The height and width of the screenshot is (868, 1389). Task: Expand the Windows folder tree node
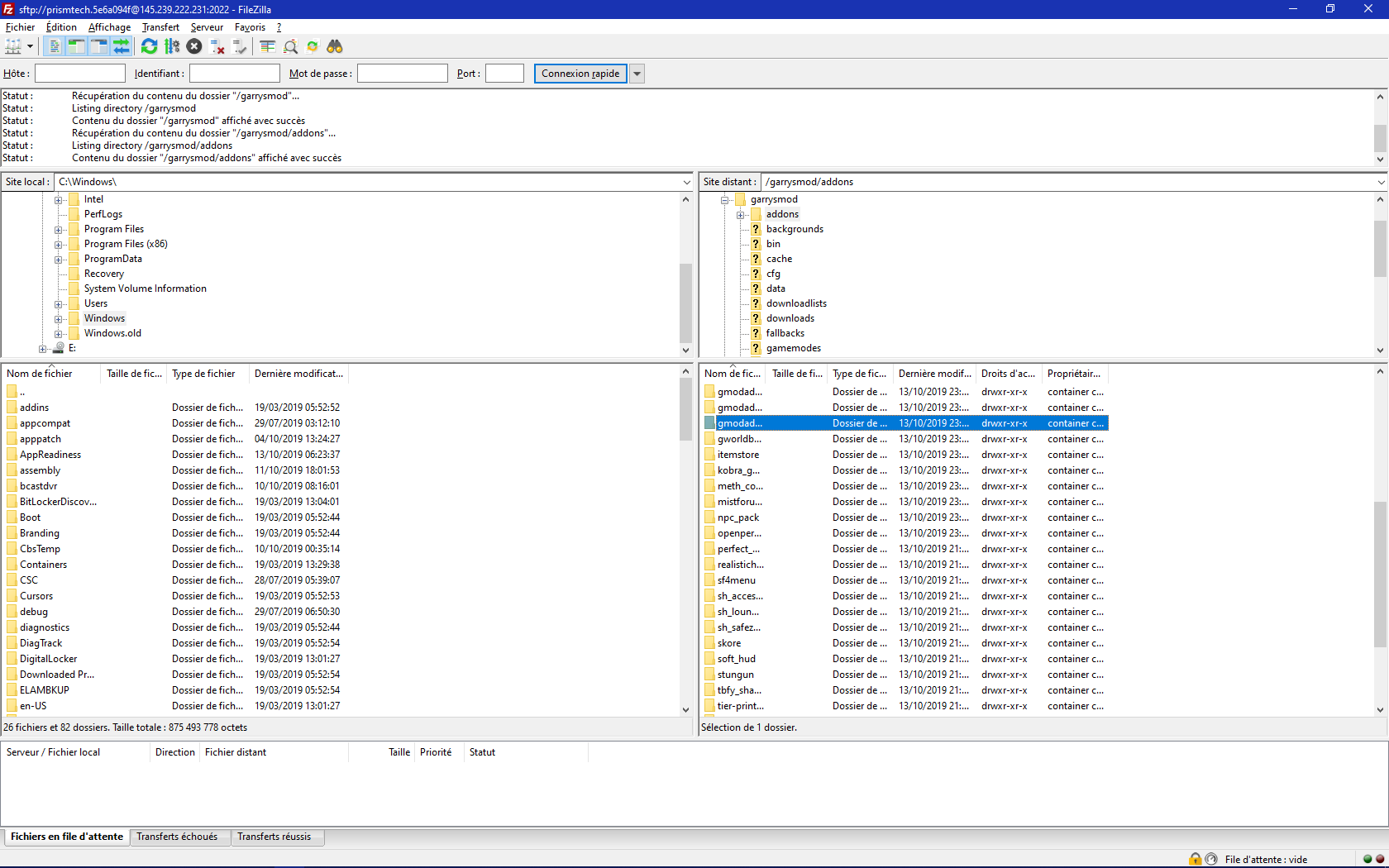(59, 319)
